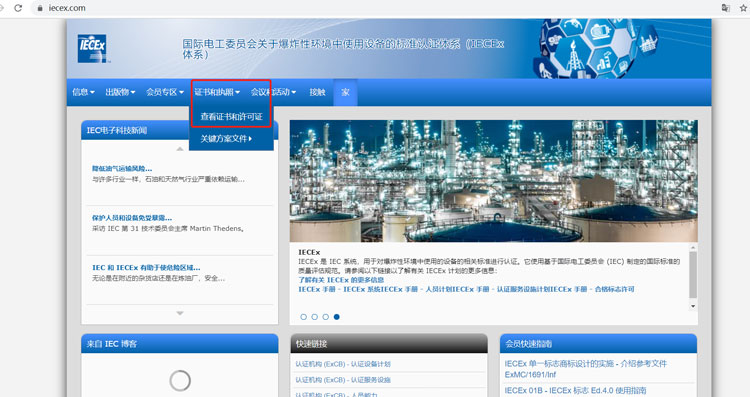Open IECEx 单一标志商标设计的实施 document link
Viewport: 750px width, 397px height.
pyautogui.click(x=585, y=369)
